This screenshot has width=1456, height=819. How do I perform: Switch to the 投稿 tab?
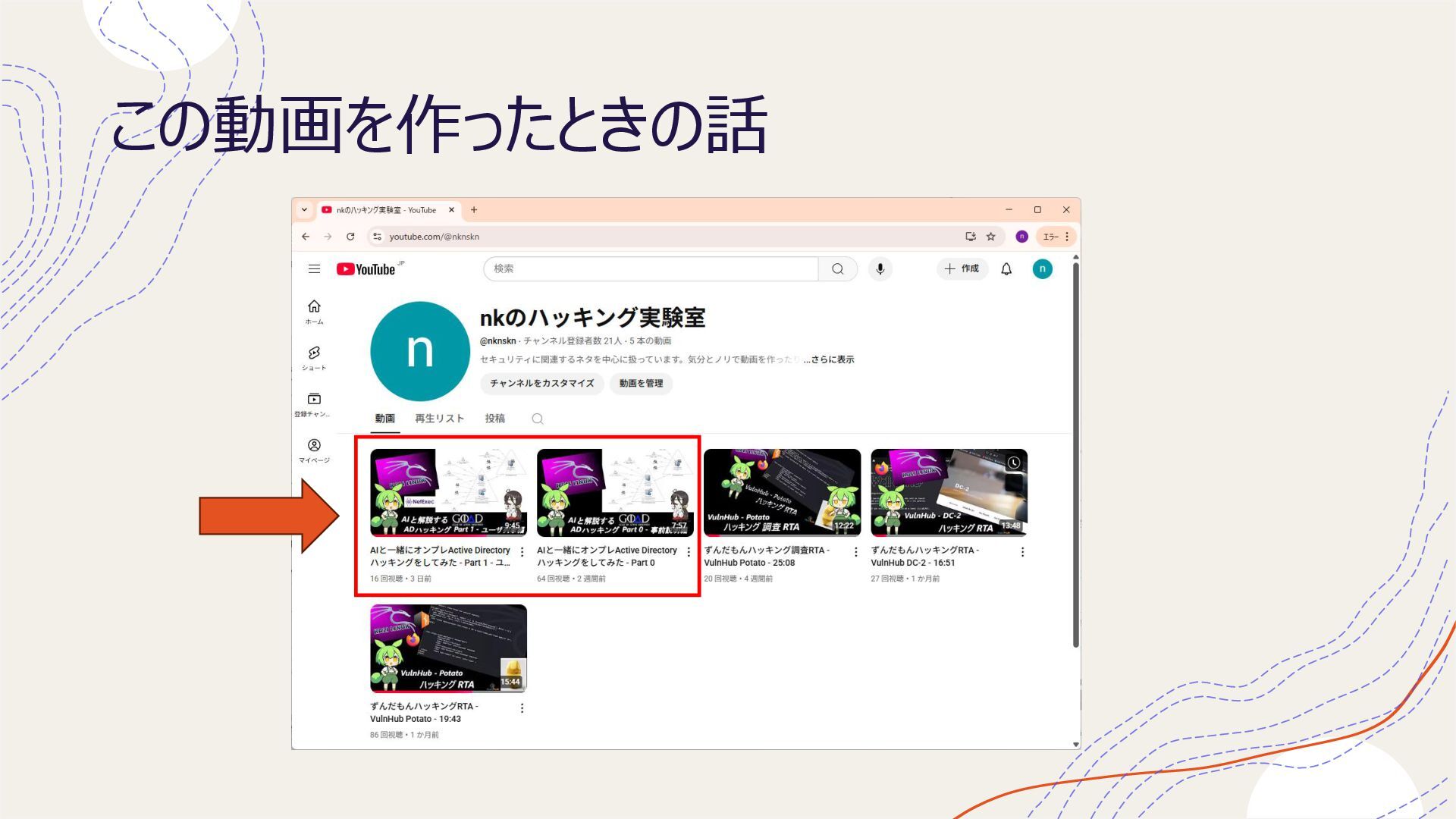(x=494, y=419)
